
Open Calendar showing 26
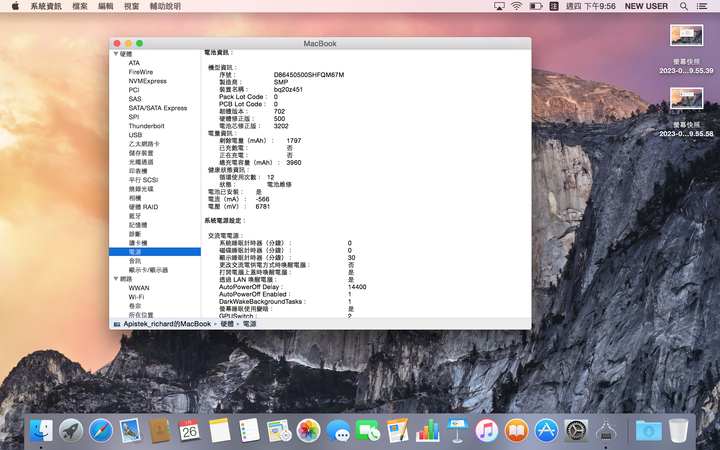click(x=189, y=431)
